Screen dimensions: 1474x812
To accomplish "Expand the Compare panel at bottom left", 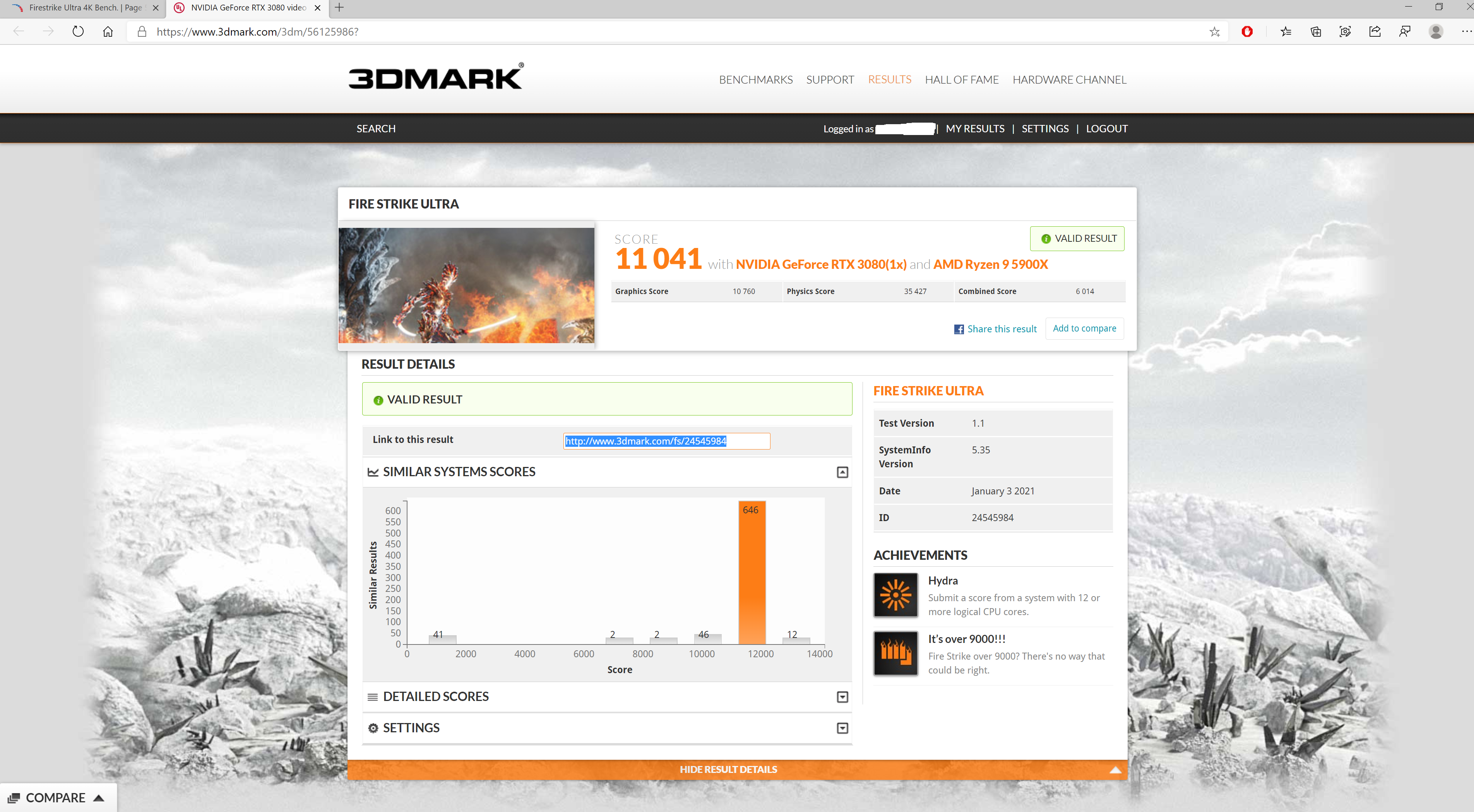I will tap(56, 798).
